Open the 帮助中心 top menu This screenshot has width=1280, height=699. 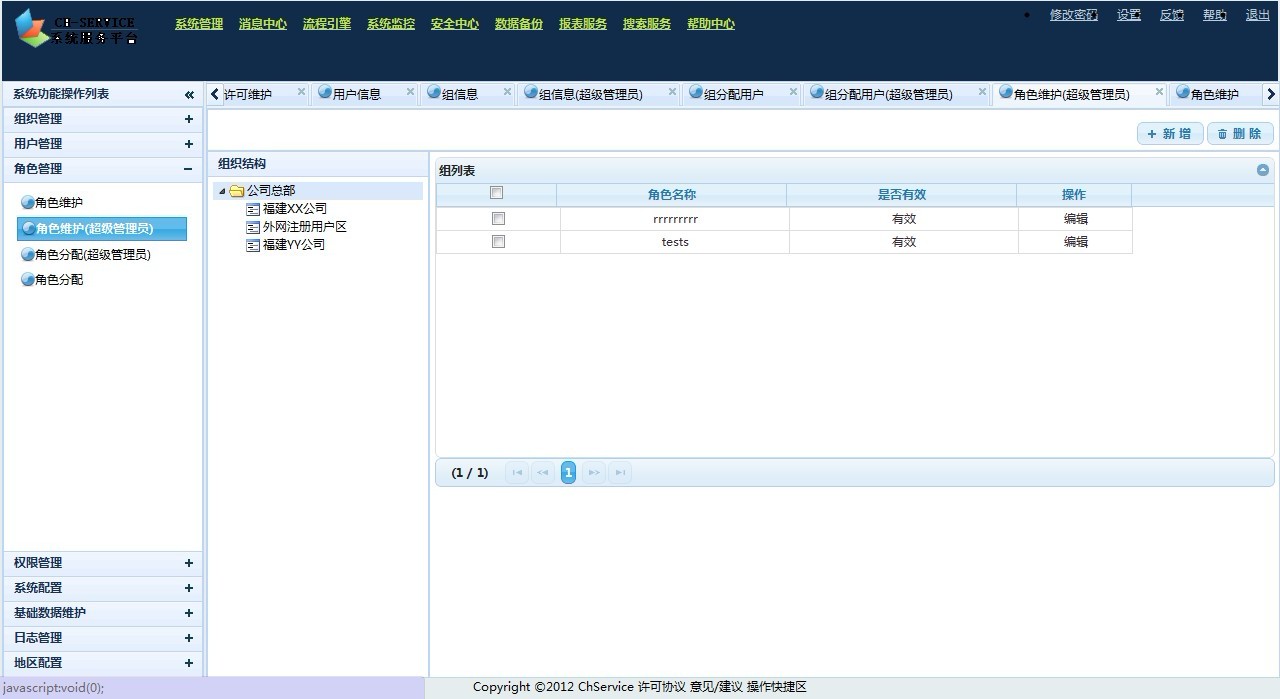pos(711,24)
